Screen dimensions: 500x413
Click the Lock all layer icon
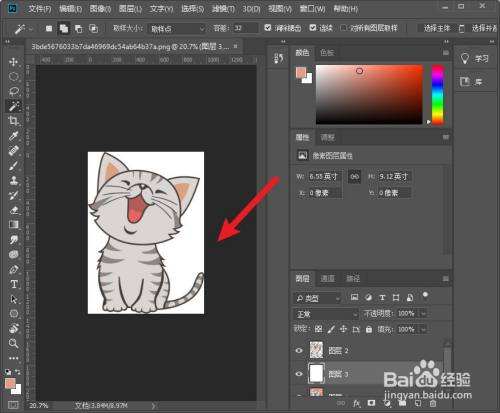click(369, 329)
